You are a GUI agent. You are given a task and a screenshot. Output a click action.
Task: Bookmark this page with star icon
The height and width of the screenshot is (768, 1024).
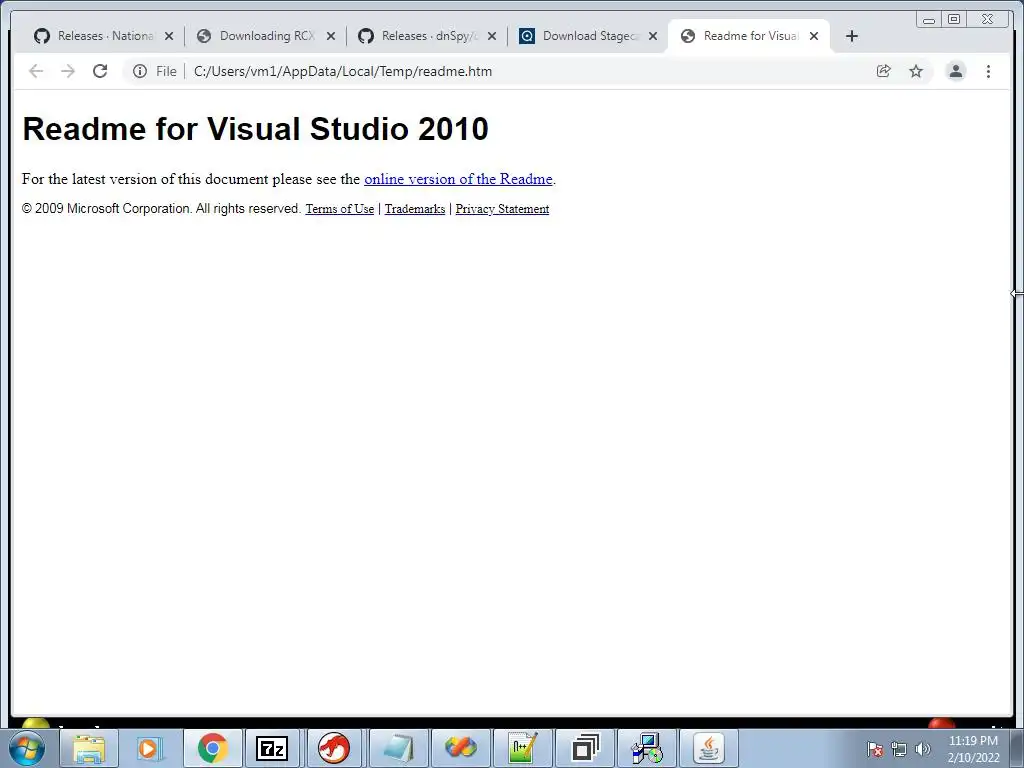pos(916,71)
